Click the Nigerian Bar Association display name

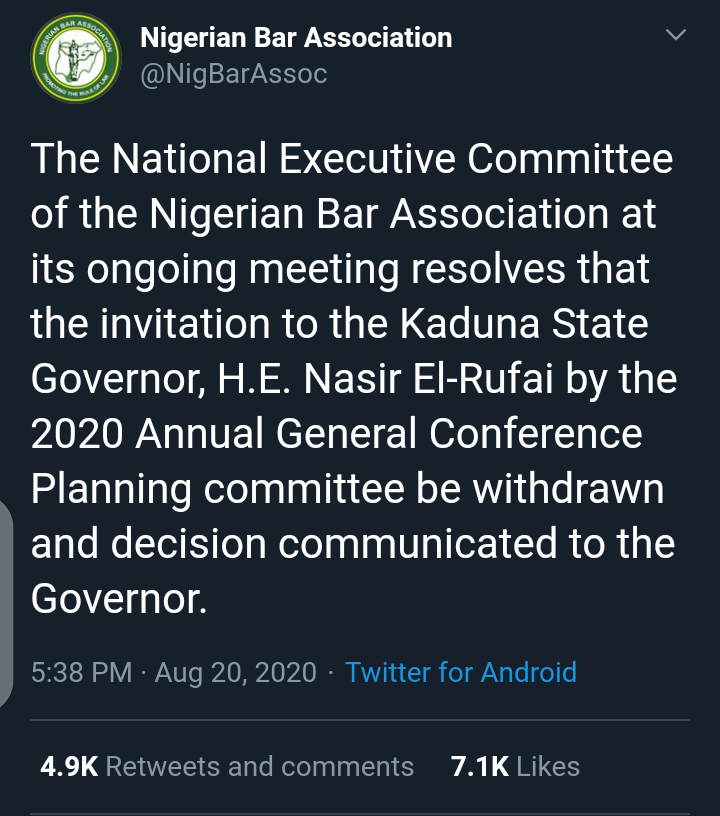[x=296, y=38]
